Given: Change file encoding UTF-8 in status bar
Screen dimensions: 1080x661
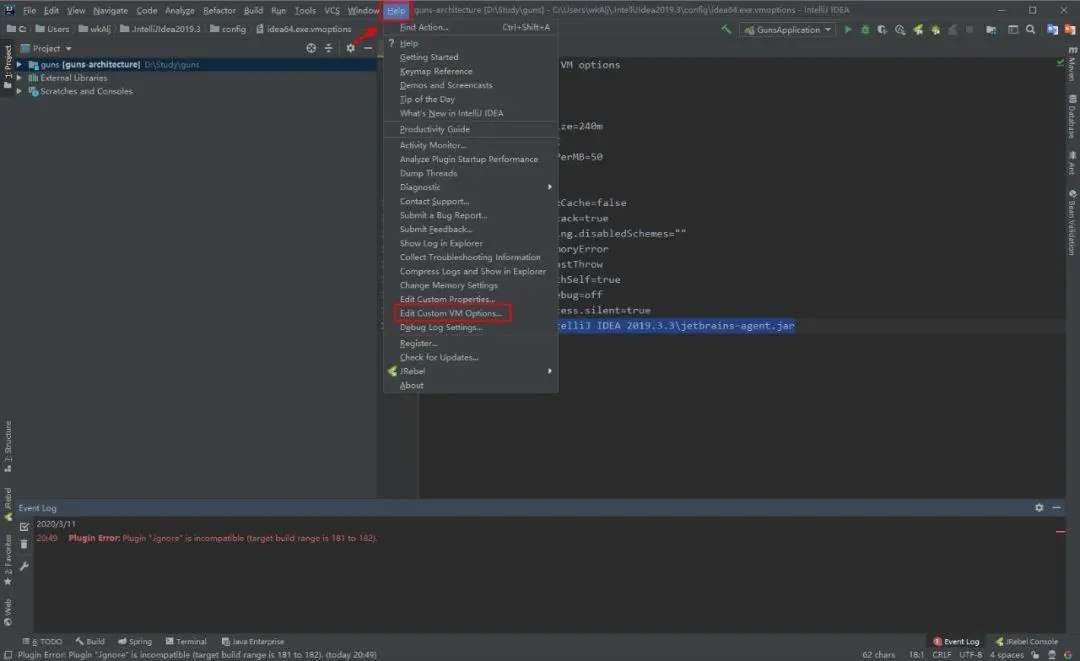Looking at the screenshot, I should click(970, 655).
